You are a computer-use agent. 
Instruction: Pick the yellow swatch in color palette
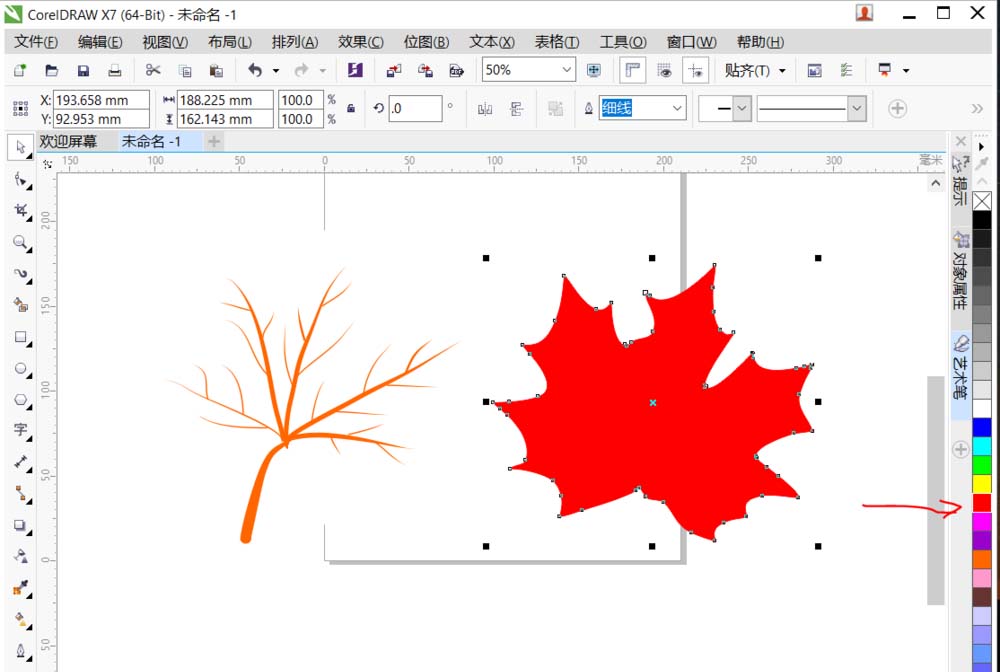point(982,484)
